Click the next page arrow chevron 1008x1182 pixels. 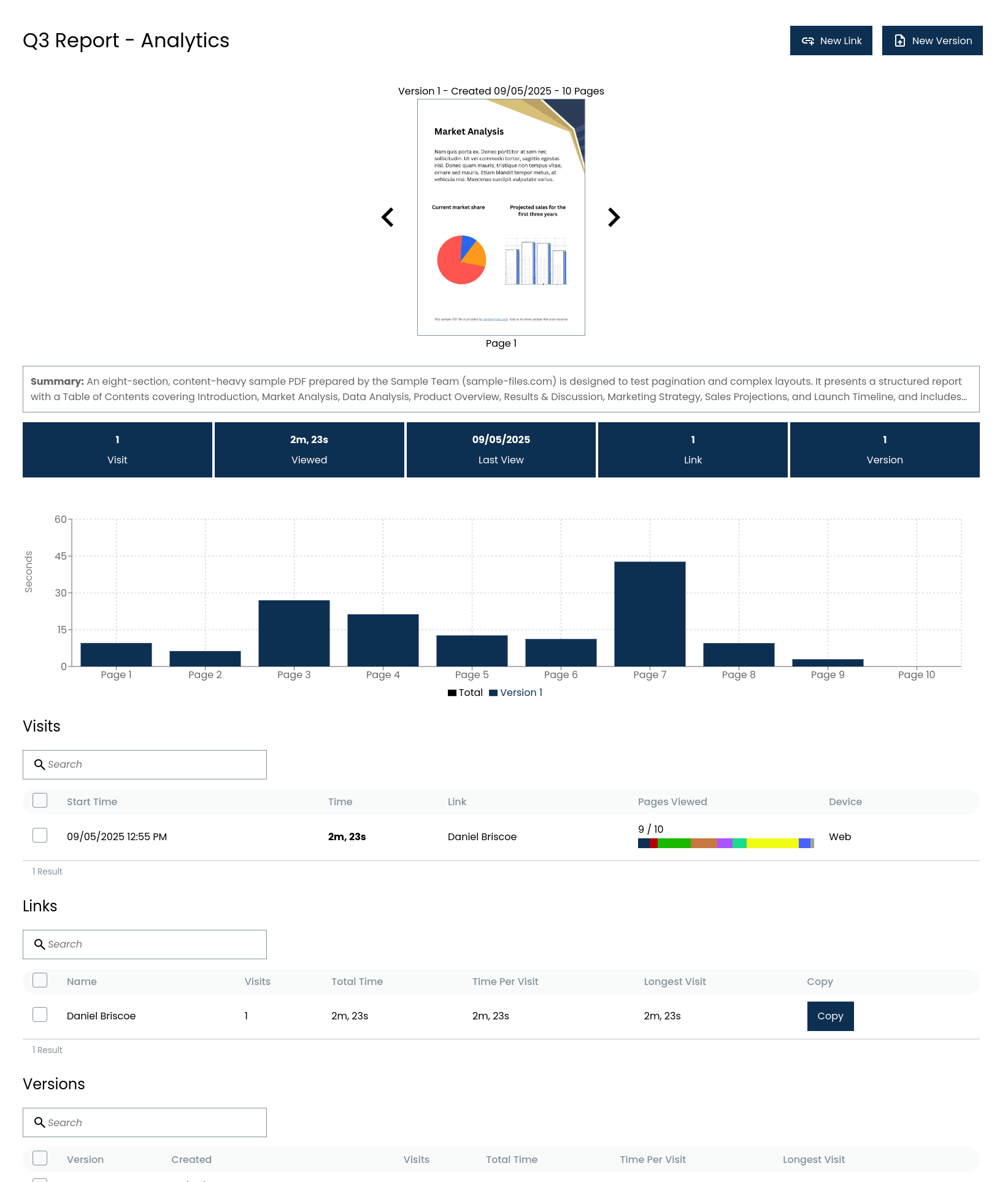pos(614,217)
